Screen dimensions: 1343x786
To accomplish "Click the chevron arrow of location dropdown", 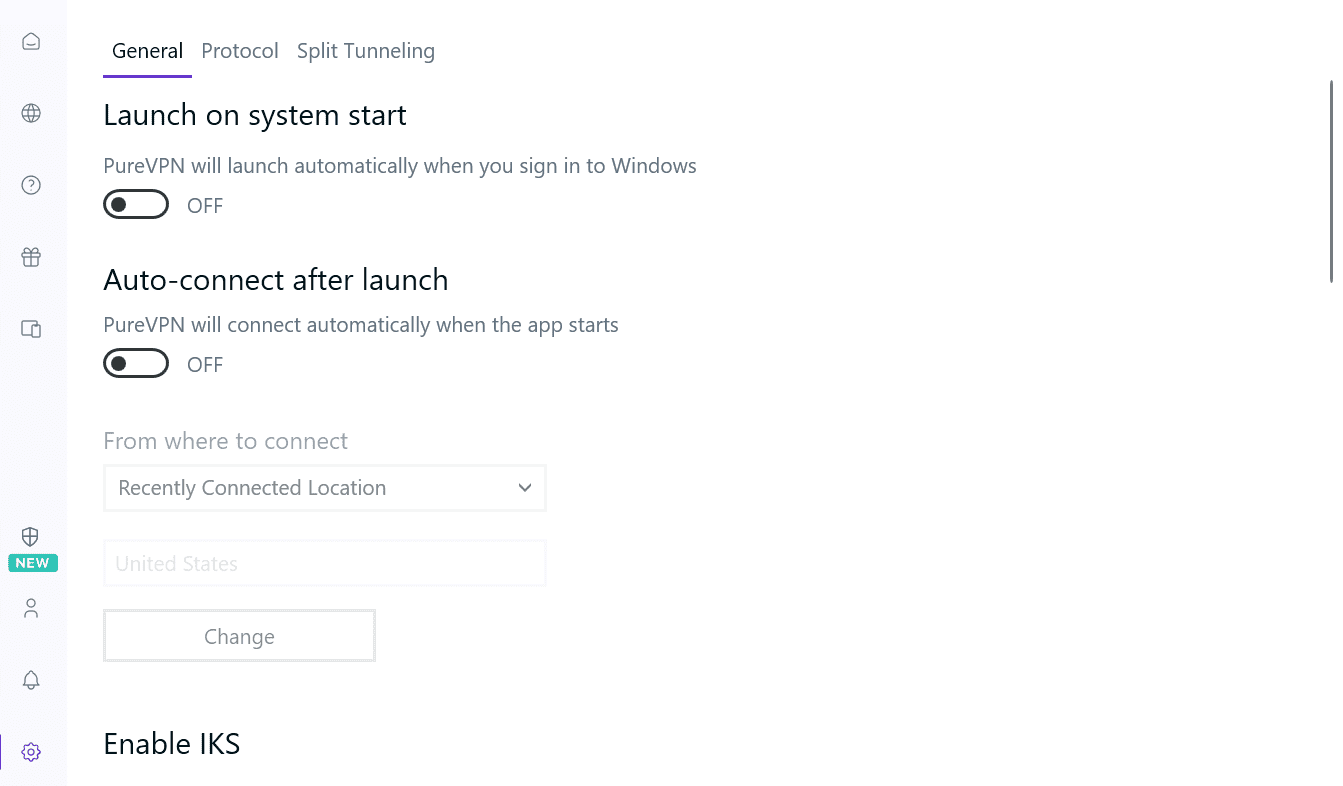I will tap(525, 488).
